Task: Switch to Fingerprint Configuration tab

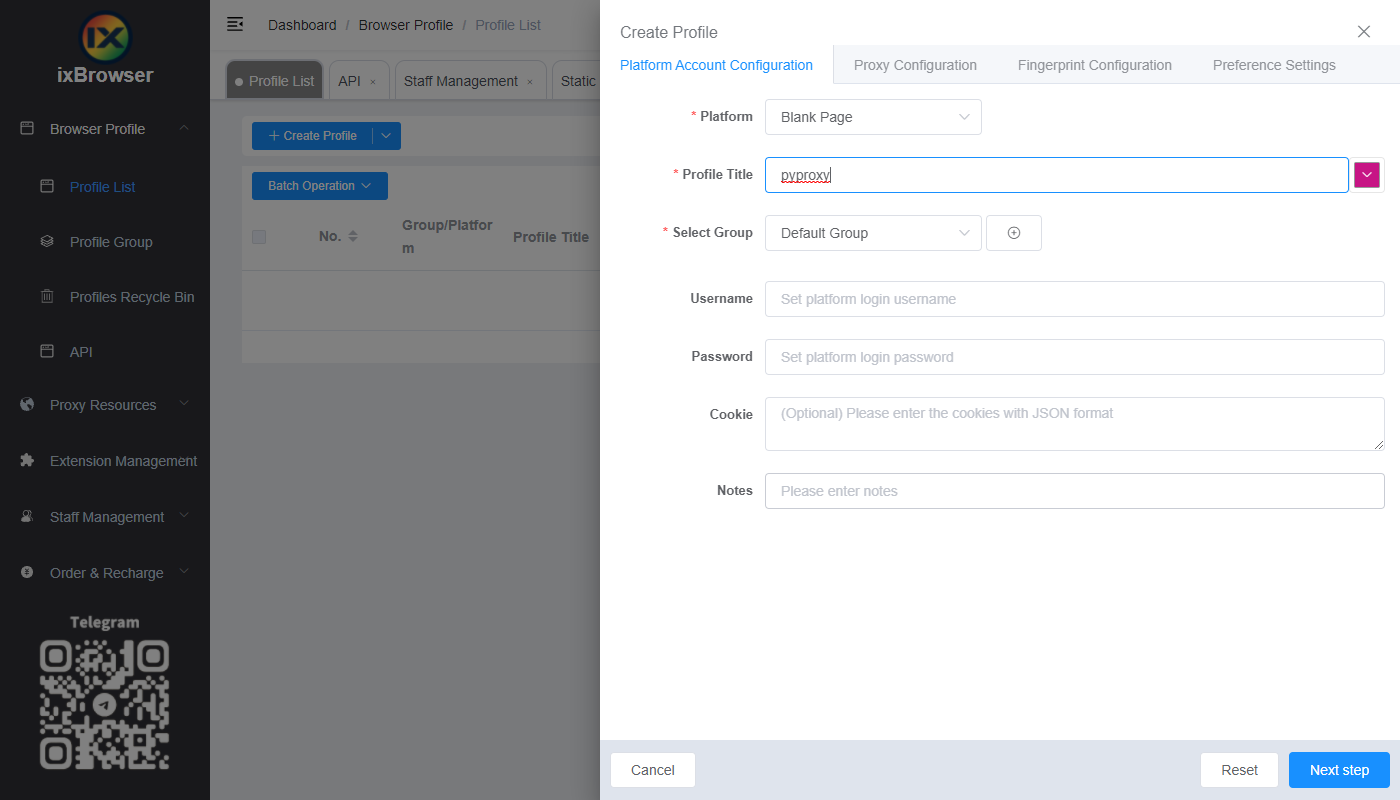Action: (1095, 65)
